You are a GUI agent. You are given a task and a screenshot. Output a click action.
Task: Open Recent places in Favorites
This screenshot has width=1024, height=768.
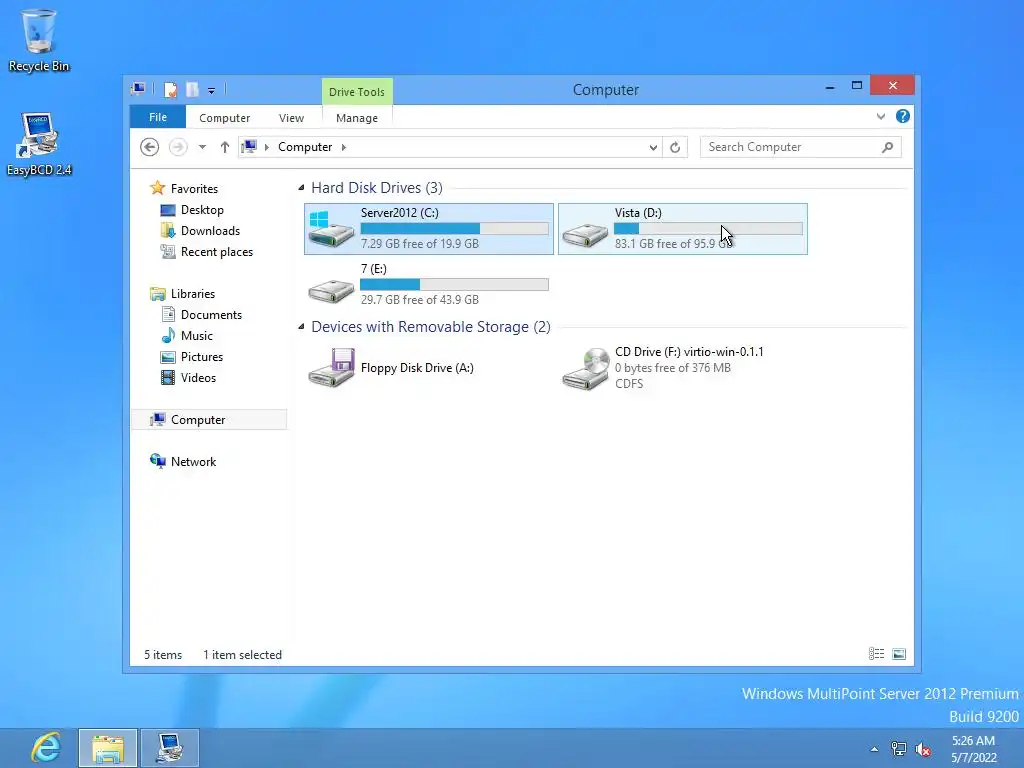click(216, 251)
